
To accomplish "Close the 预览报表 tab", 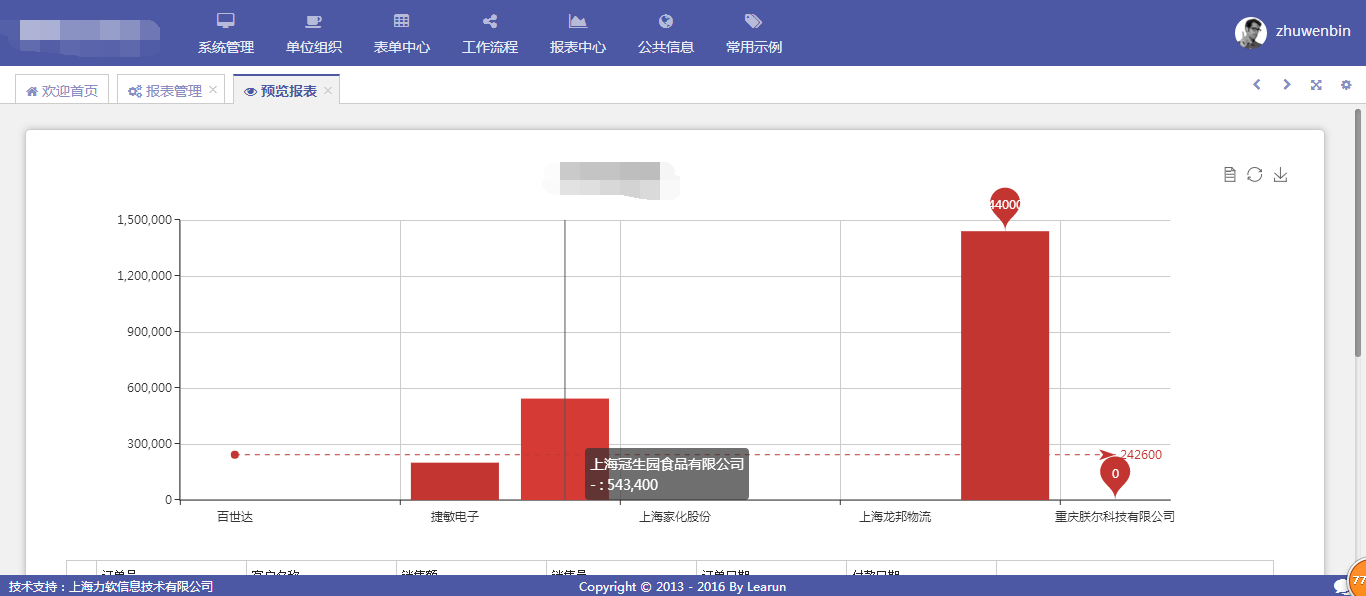I will pyautogui.click(x=328, y=90).
